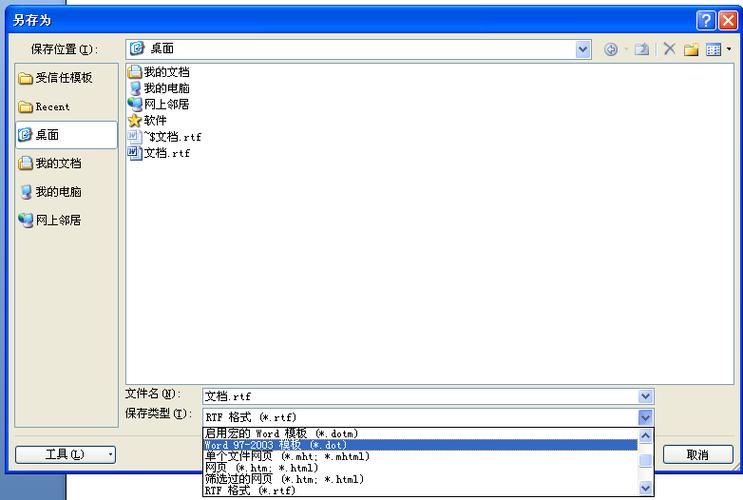This screenshot has width=743, height=500.
Task: Select Recent in the places bar
Action: tap(66, 107)
